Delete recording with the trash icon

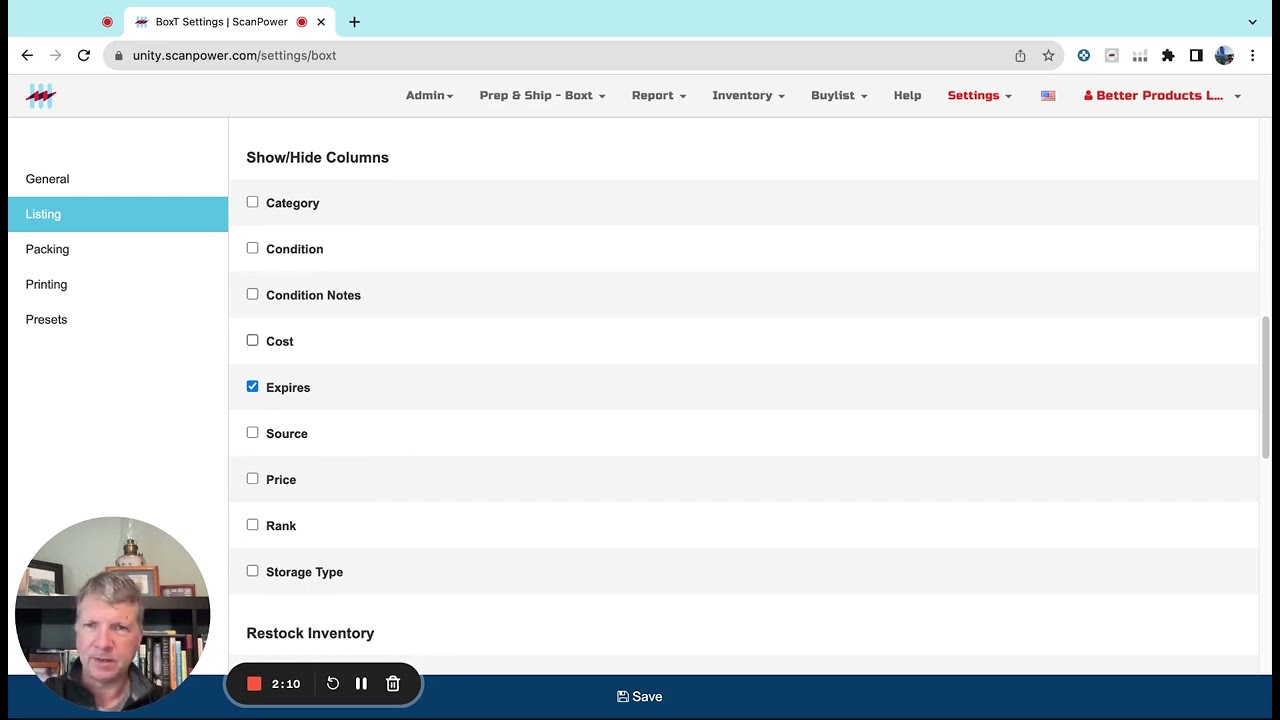393,684
